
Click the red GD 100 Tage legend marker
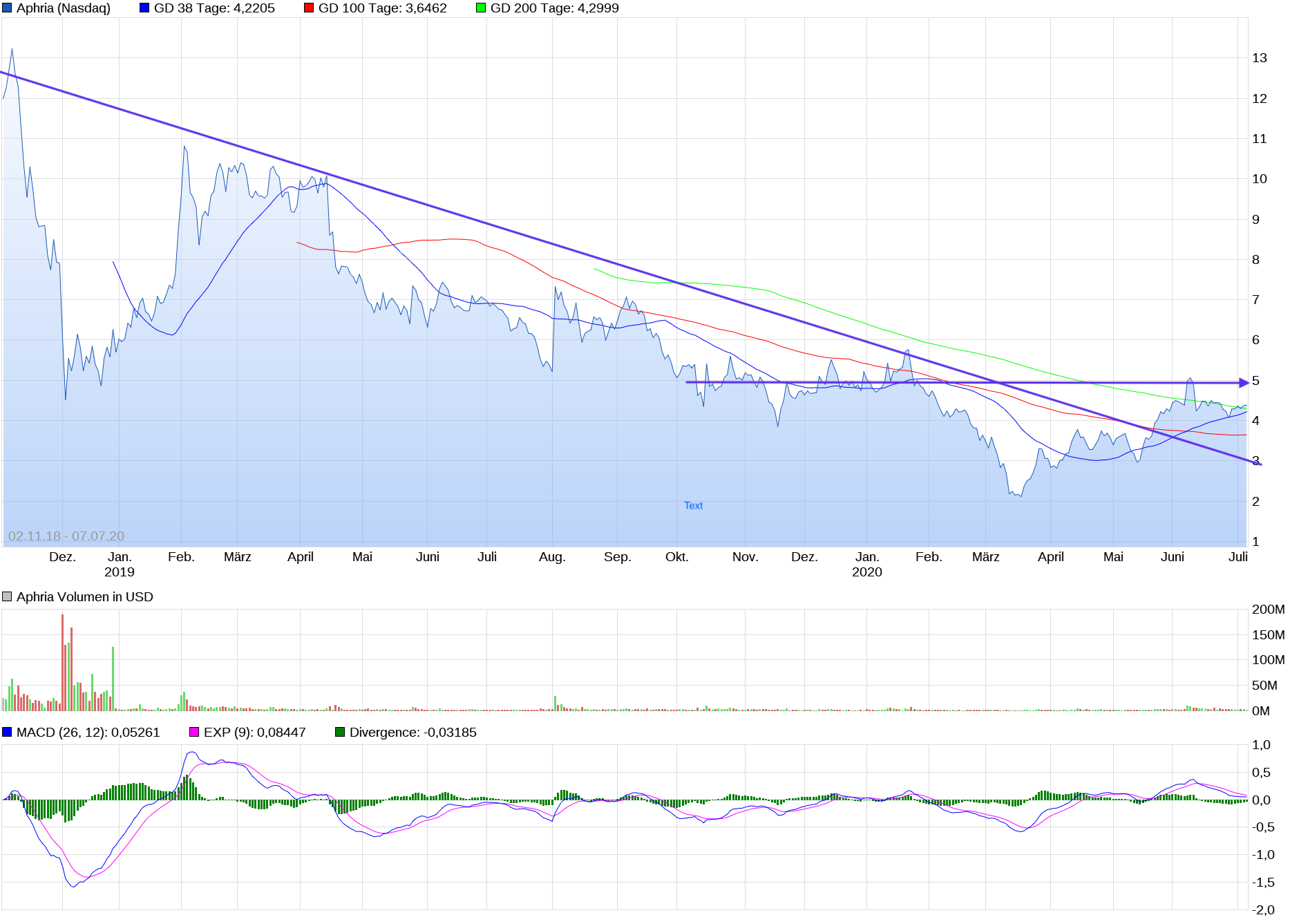[307, 8]
